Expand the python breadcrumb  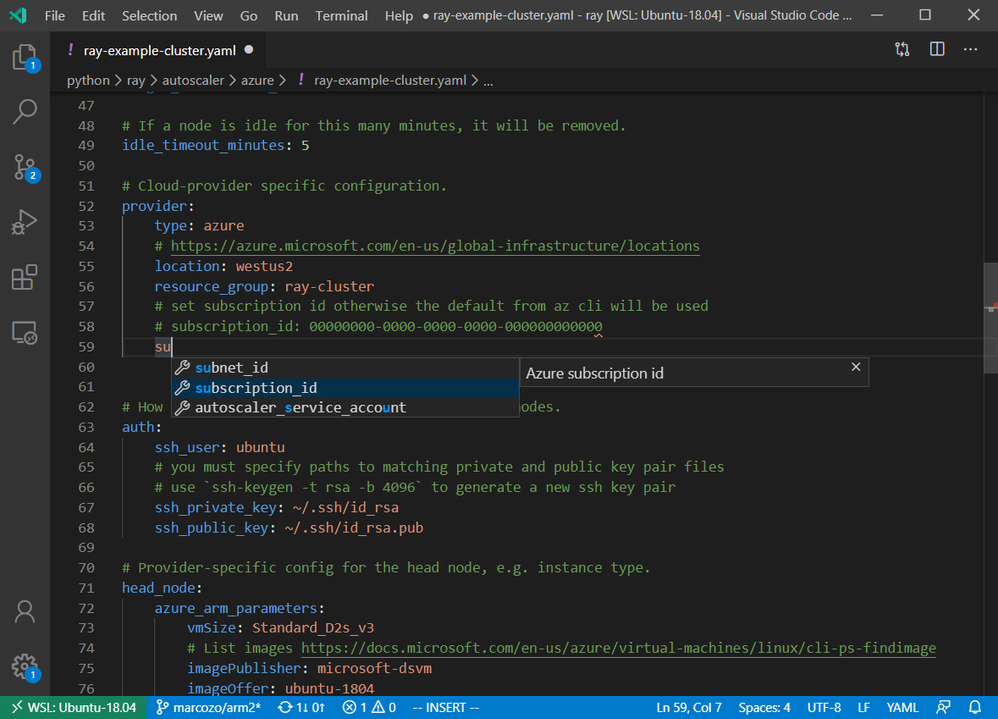88,80
